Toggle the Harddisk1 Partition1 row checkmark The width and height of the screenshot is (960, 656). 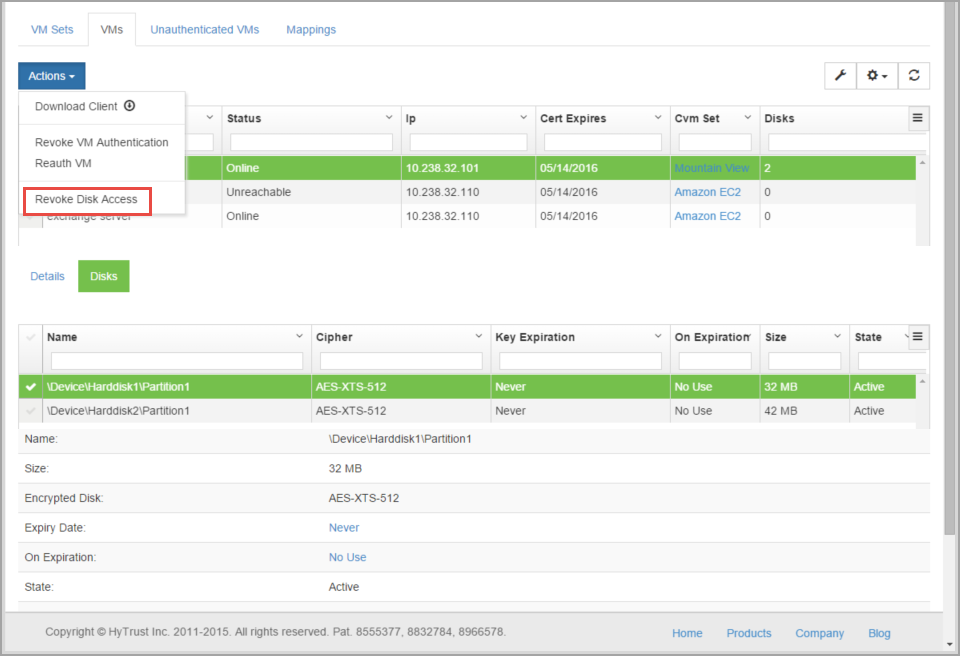(x=30, y=385)
